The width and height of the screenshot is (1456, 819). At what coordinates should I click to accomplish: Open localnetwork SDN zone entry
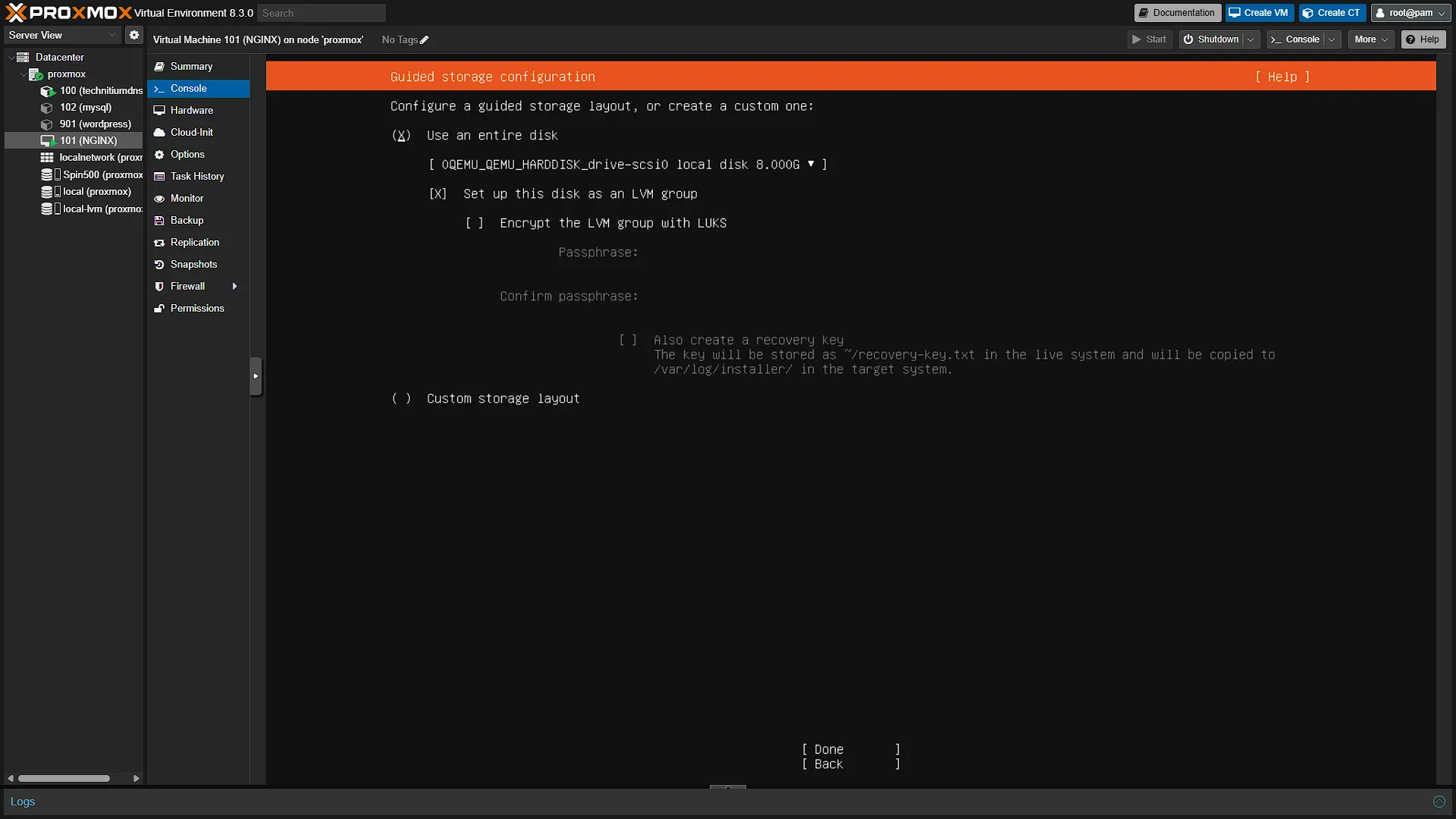tap(91, 158)
